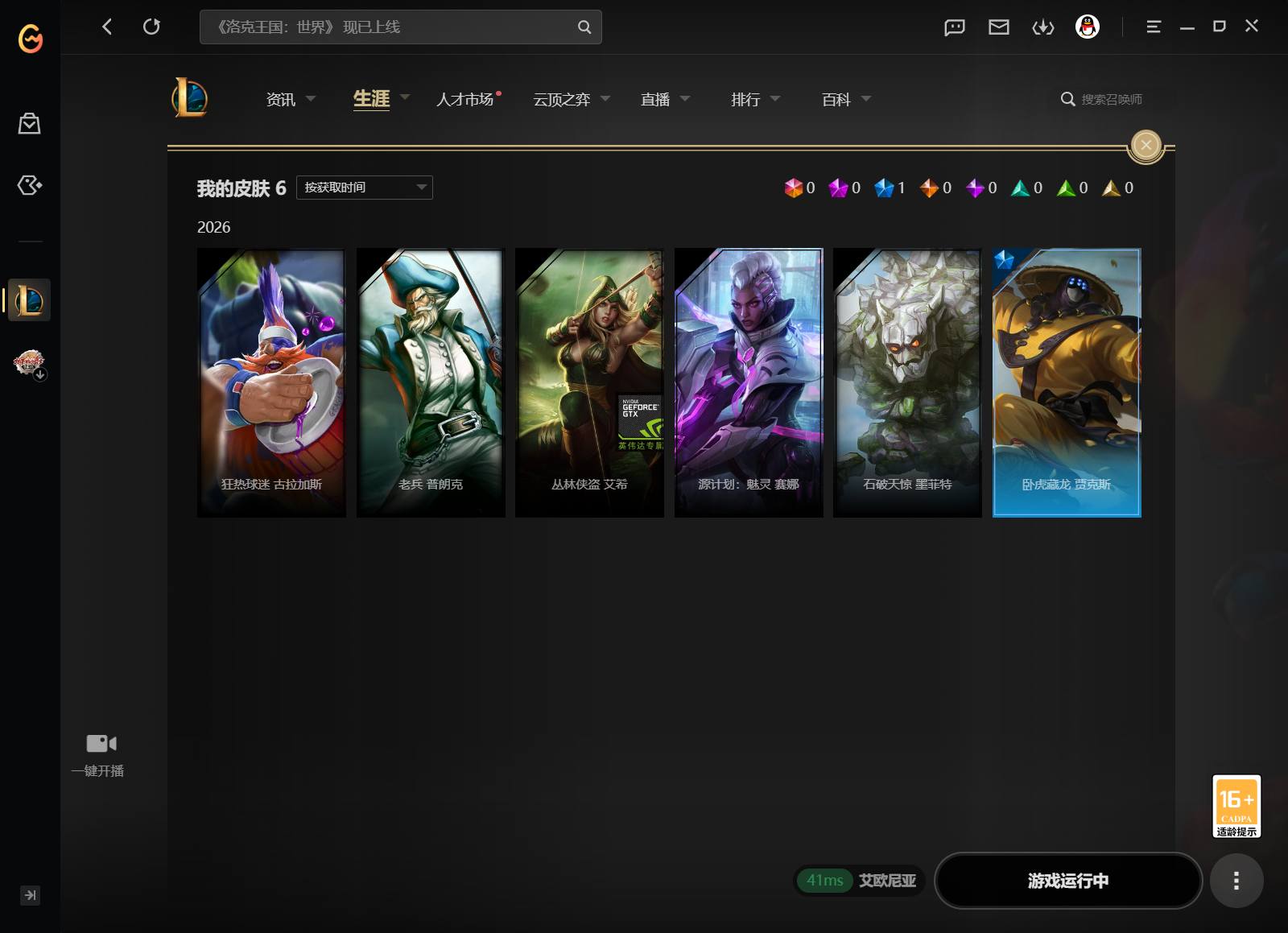The image size is (1288, 933).
Task: Expand the 云顶之弈 dropdown arrow
Action: click(605, 98)
